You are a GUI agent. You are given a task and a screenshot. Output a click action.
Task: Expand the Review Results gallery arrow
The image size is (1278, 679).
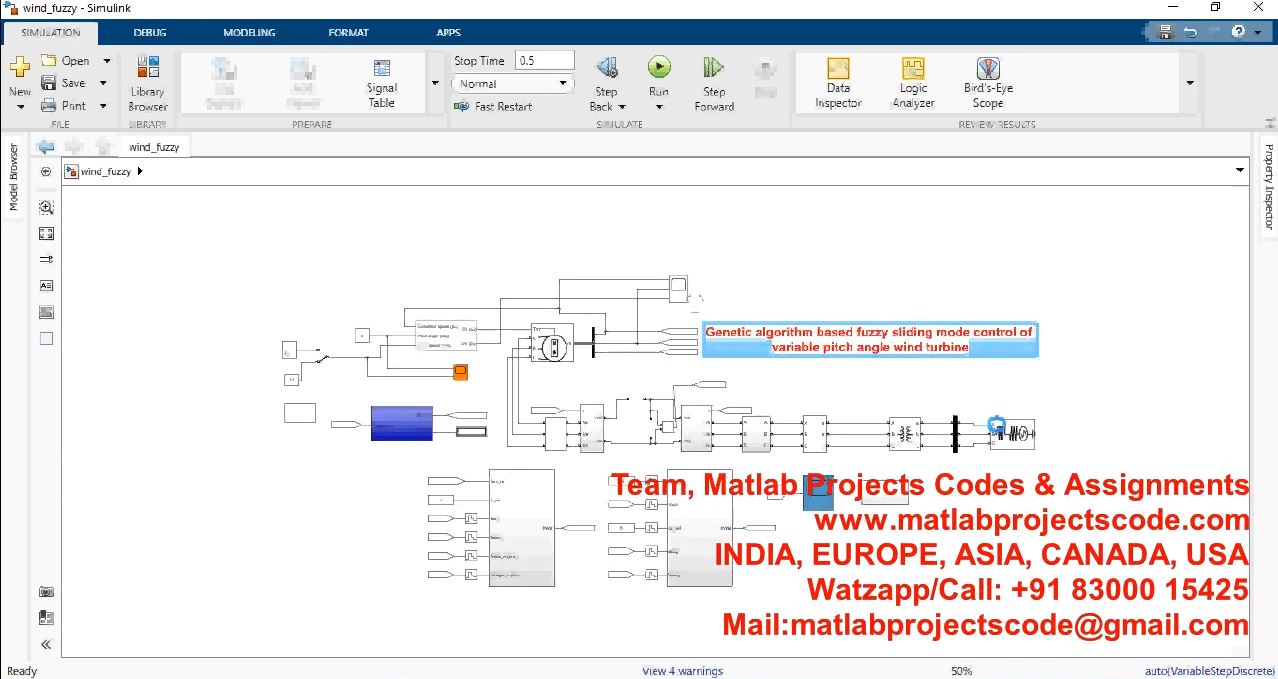[x=1190, y=83]
